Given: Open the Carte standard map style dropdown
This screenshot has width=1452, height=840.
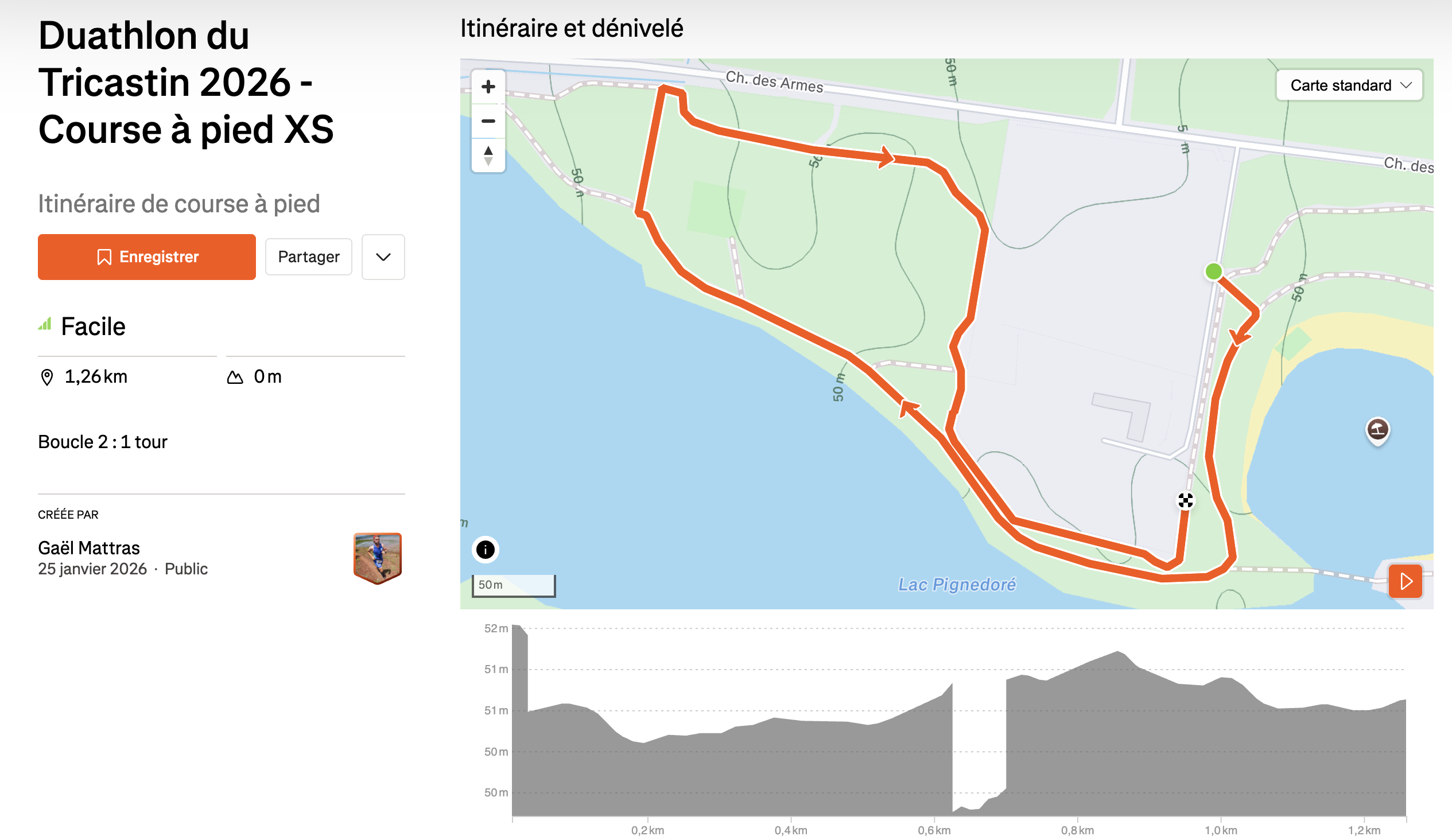Looking at the screenshot, I should click(1349, 85).
